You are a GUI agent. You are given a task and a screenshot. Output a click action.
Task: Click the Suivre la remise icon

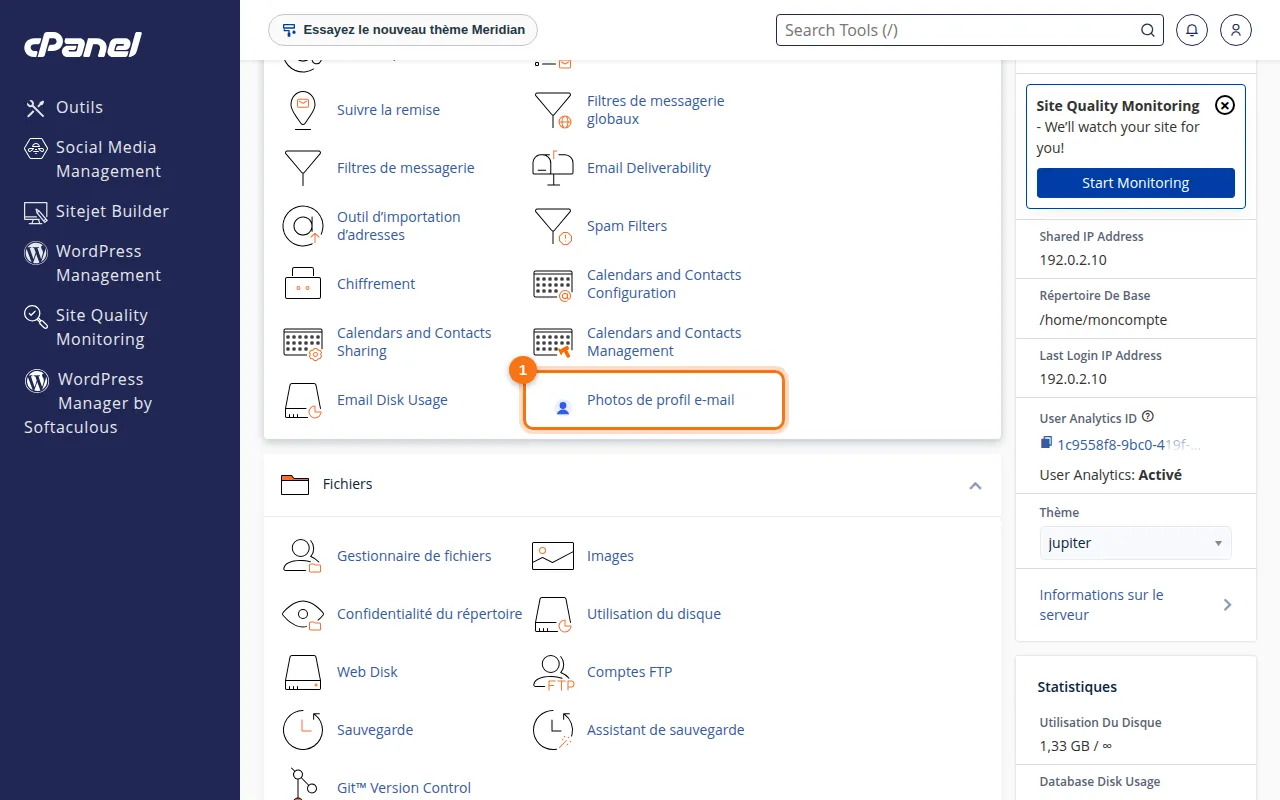click(303, 110)
